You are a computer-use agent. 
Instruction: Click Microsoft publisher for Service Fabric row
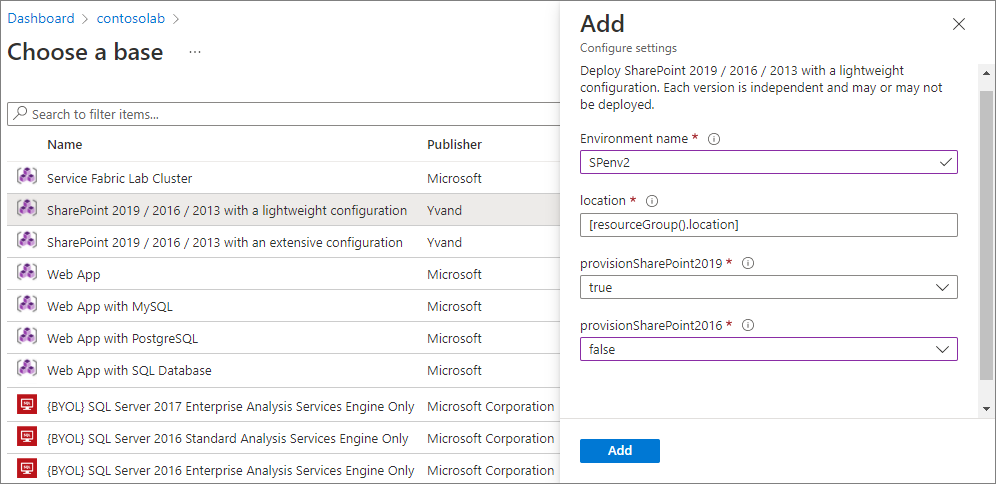454,178
